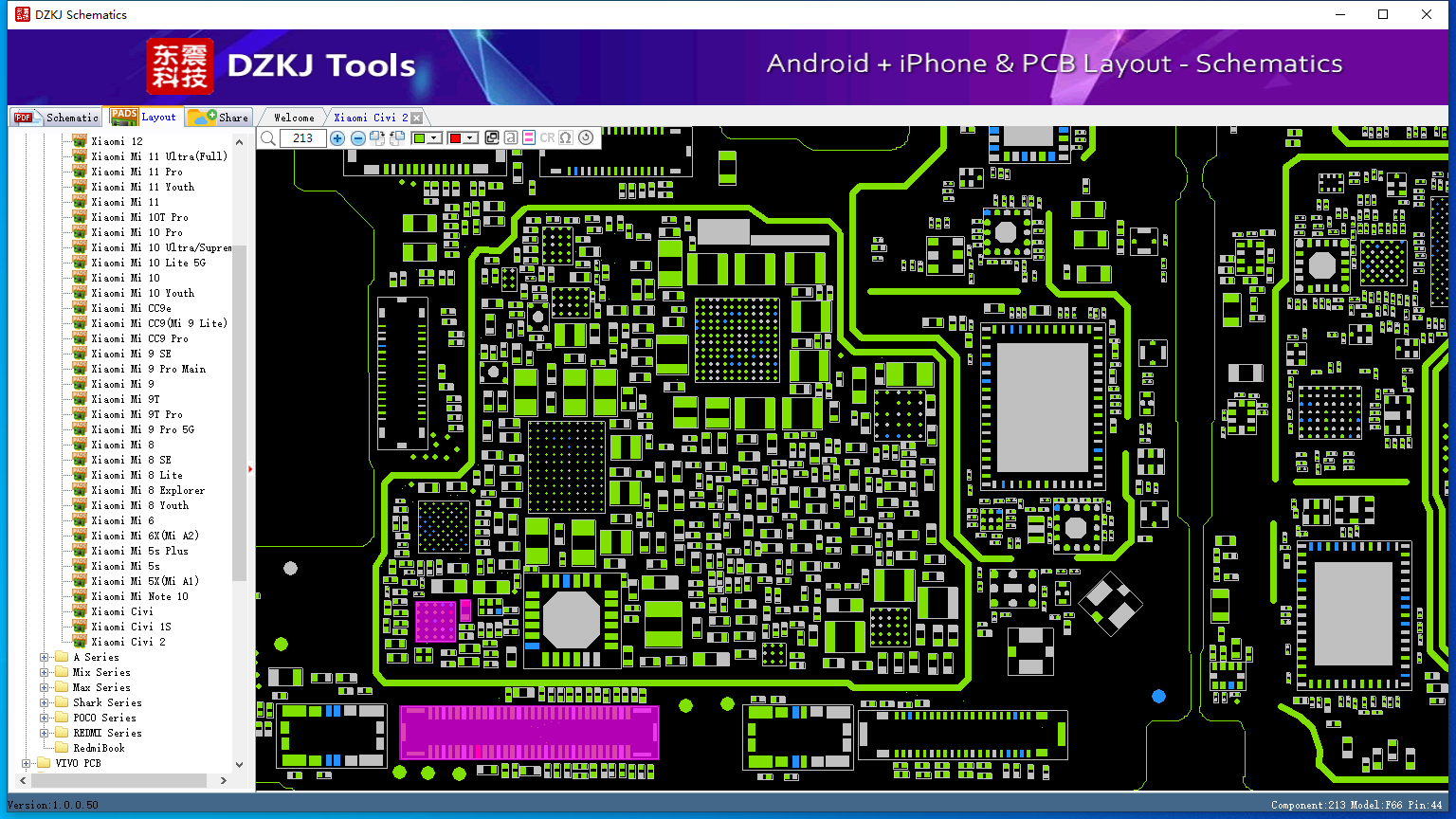Expand the REDMI Series folder
This screenshot has height=819, width=1456.
point(44,733)
